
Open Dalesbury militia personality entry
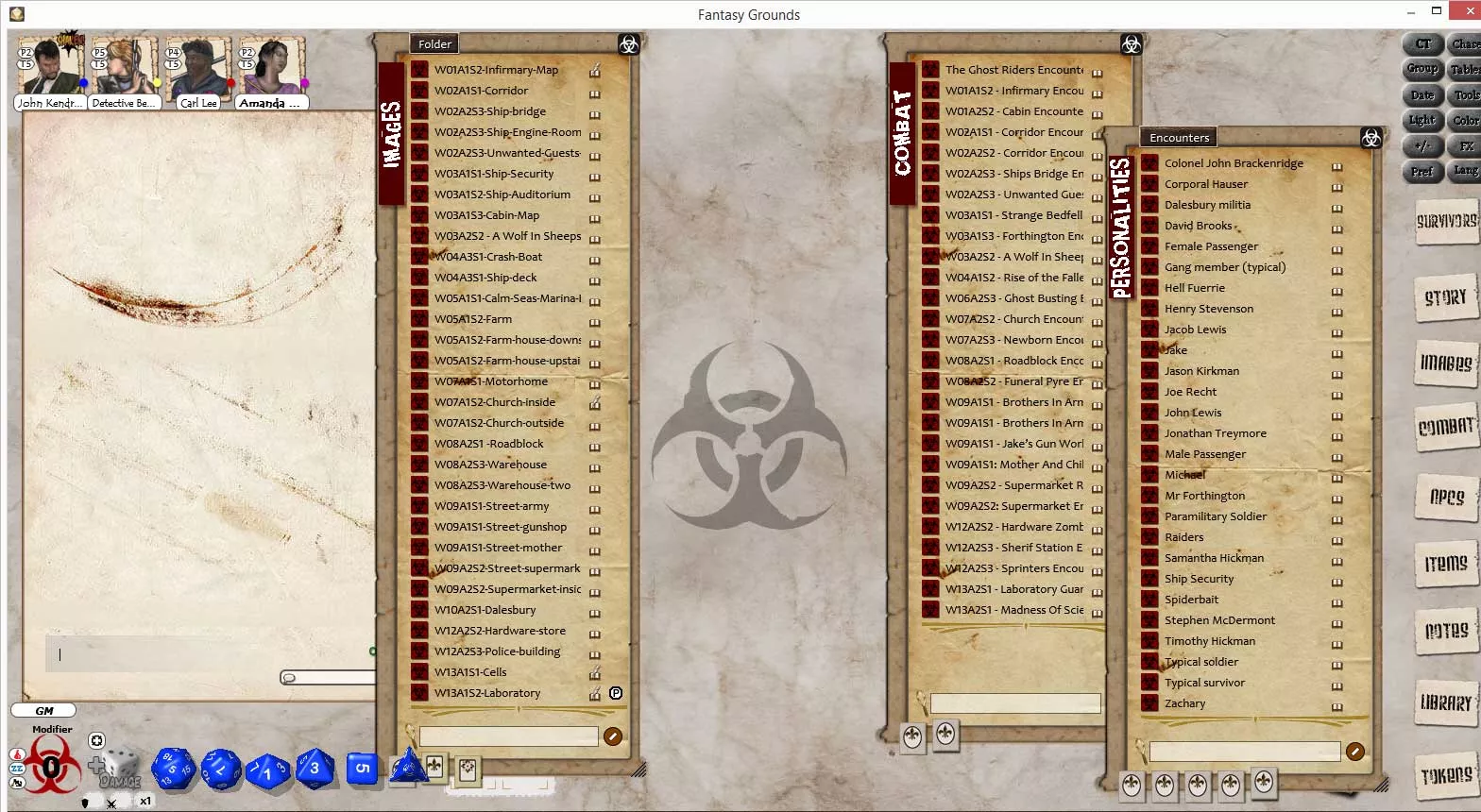tap(1207, 205)
